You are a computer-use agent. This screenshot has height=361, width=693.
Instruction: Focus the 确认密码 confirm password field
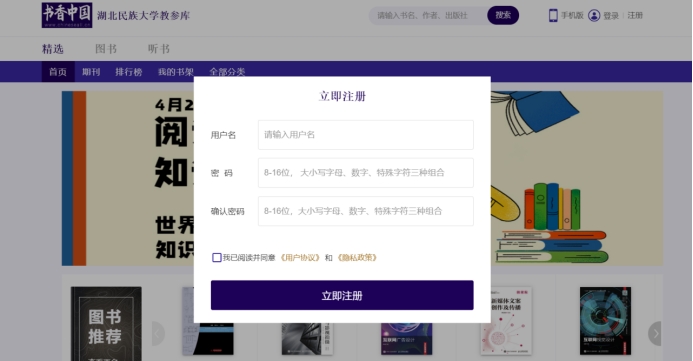pyautogui.click(x=366, y=211)
